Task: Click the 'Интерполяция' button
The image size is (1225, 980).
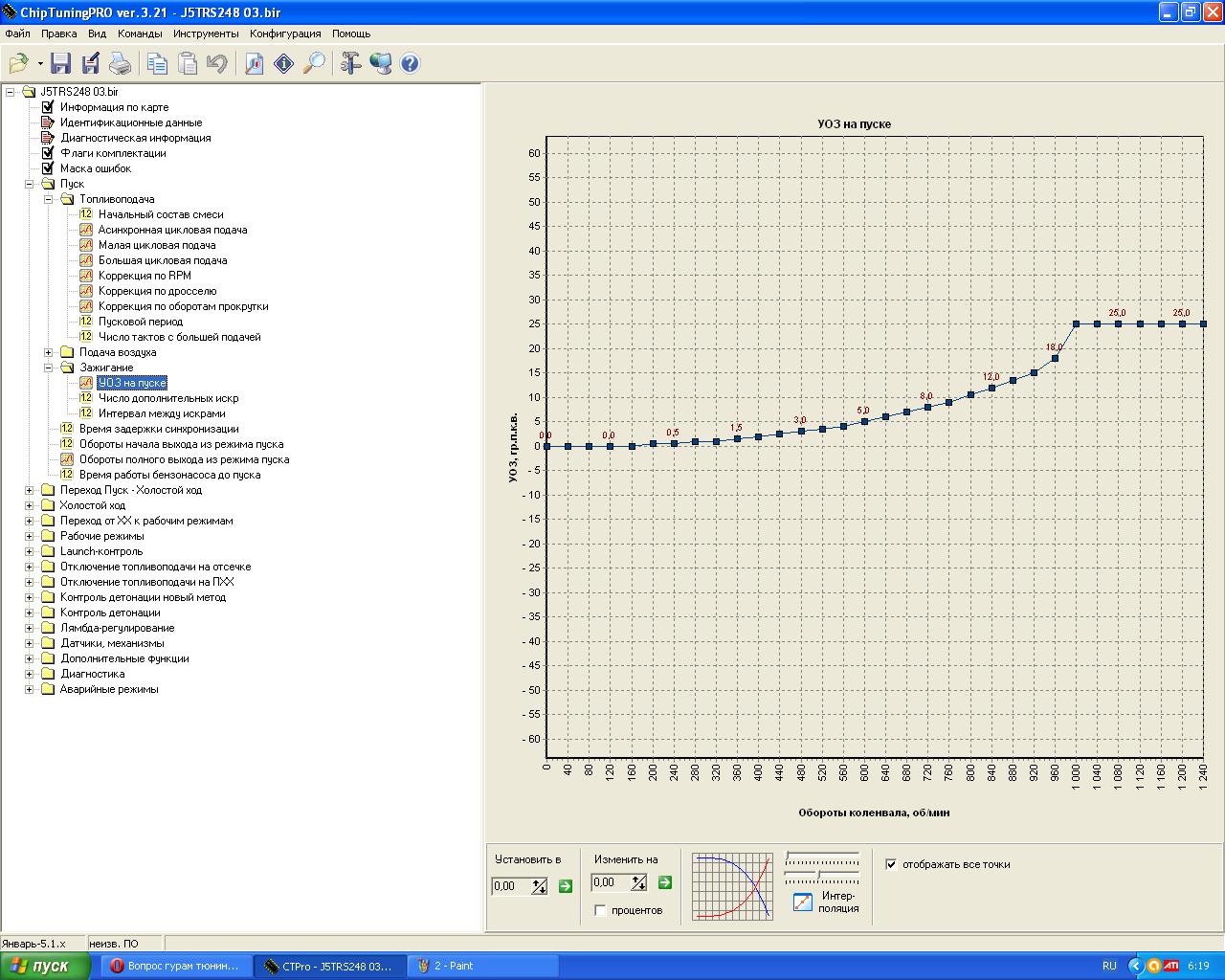Action: pos(803,902)
